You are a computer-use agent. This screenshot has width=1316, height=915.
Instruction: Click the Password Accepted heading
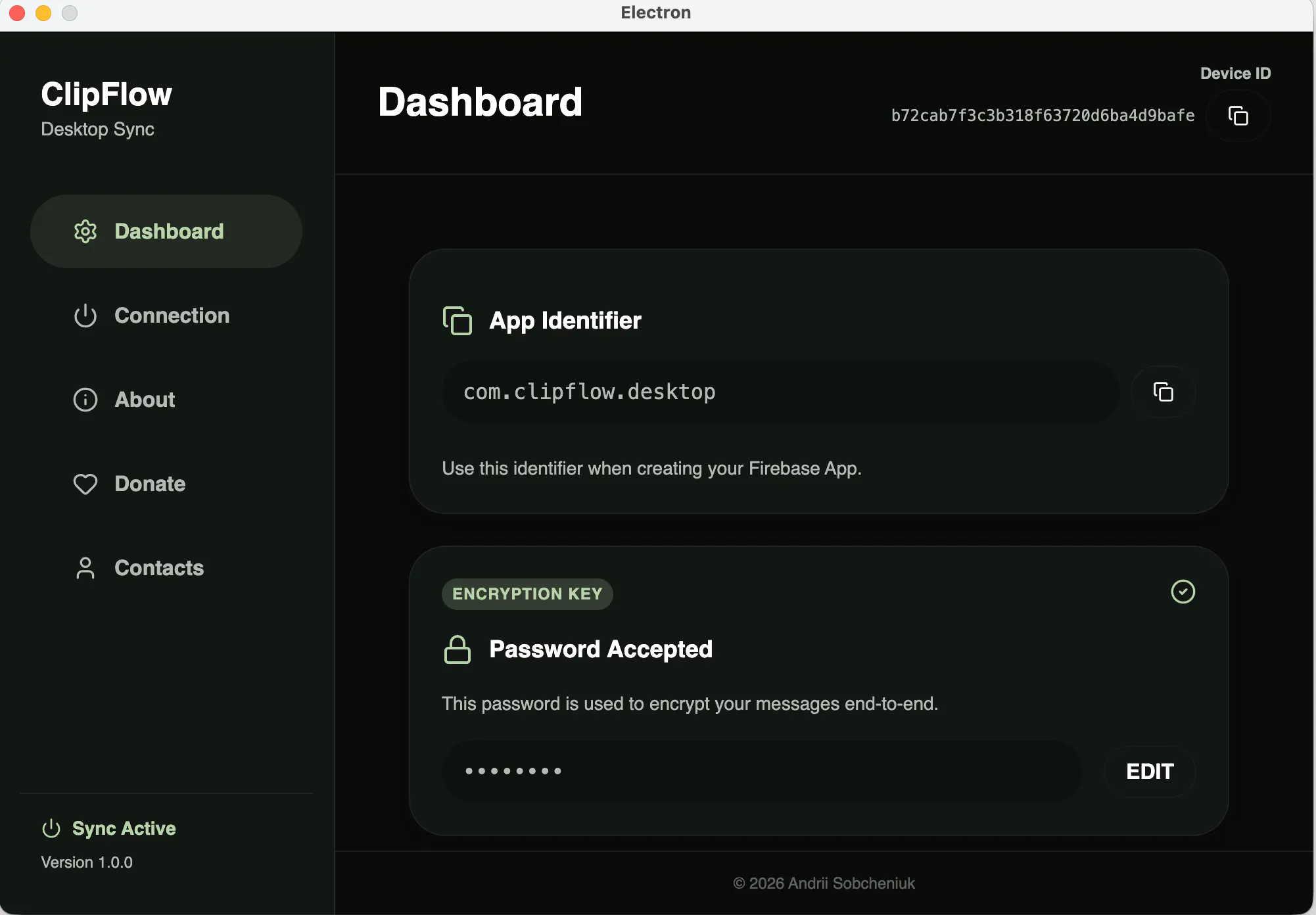click(x=601, y=649)
